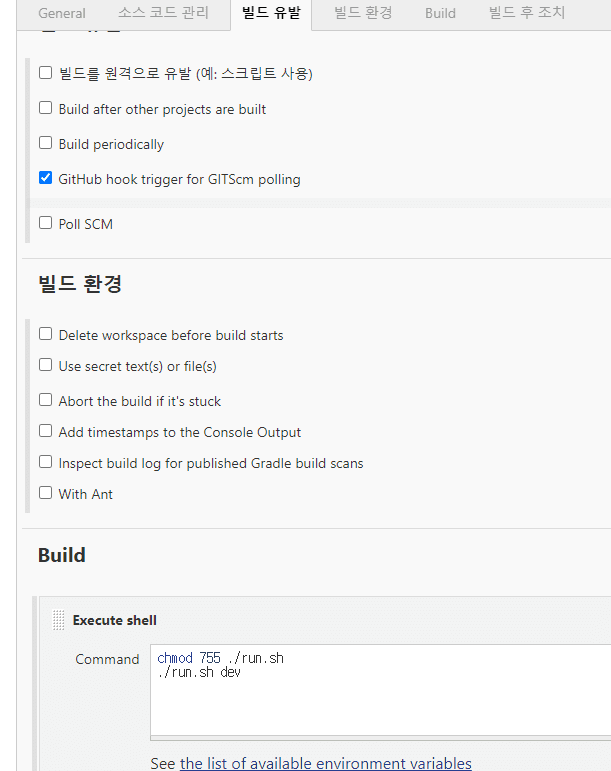The height and width of the screenshot is (771, 611).
Task: Tick the Poll SCM checkbox
Action: tap(46, 223)
